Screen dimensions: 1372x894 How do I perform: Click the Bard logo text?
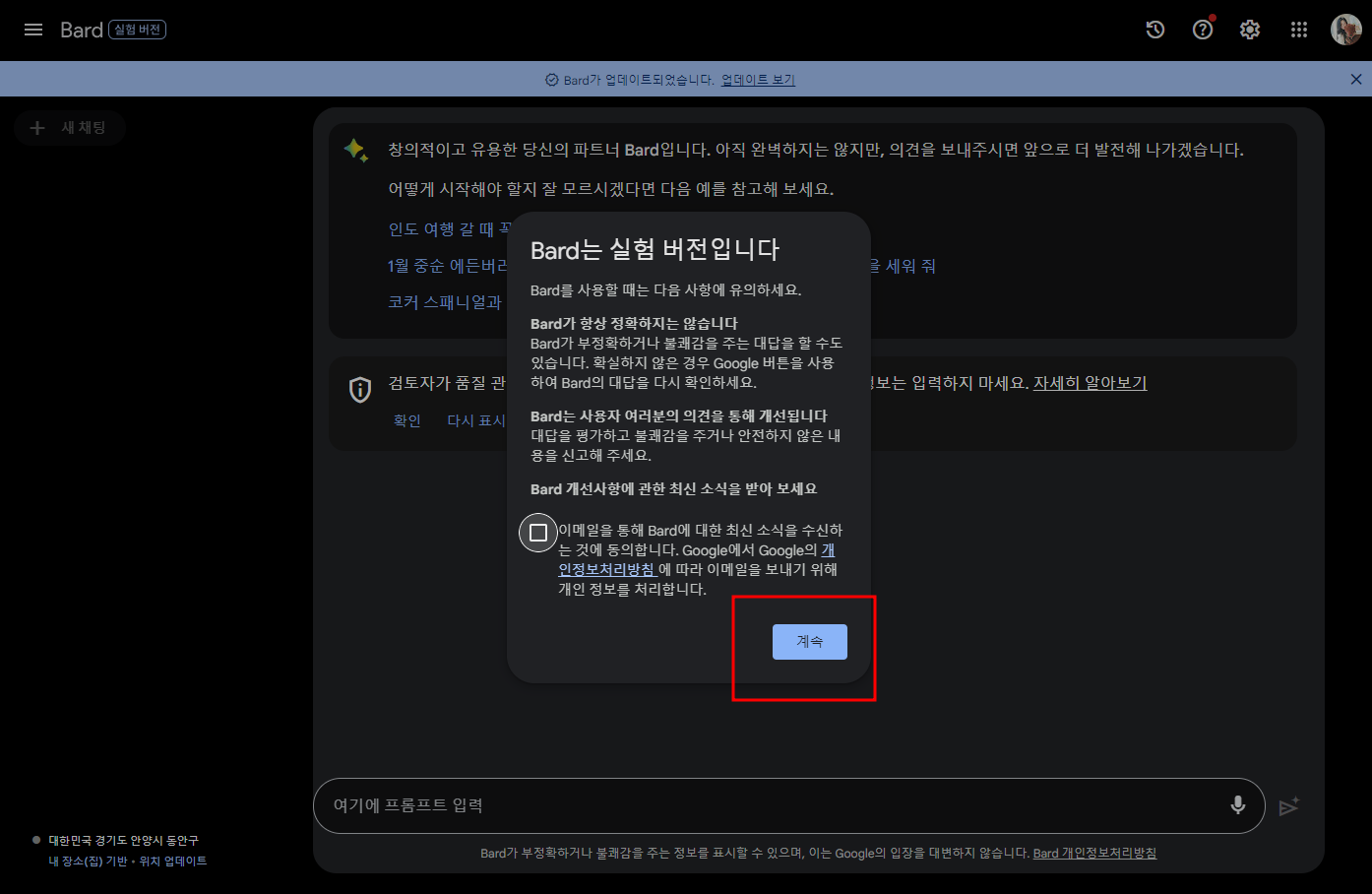click(x=82, y=30)
